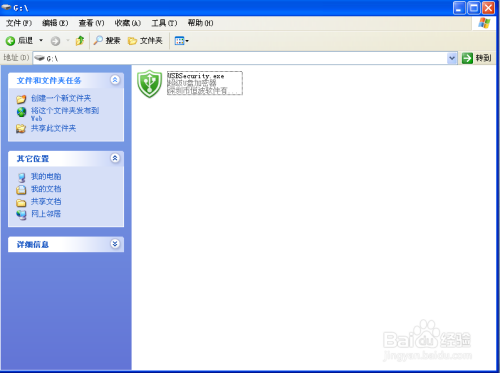This screenshot has width=500, height=373.
Task: Click 将这个文件夹发布到 Web link
Action: [x=65, y=114]
